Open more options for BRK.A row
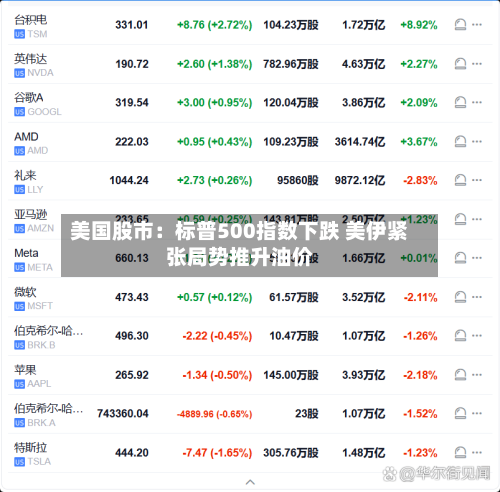The height and width of the screenshot is (492, 500). (477, 413)
